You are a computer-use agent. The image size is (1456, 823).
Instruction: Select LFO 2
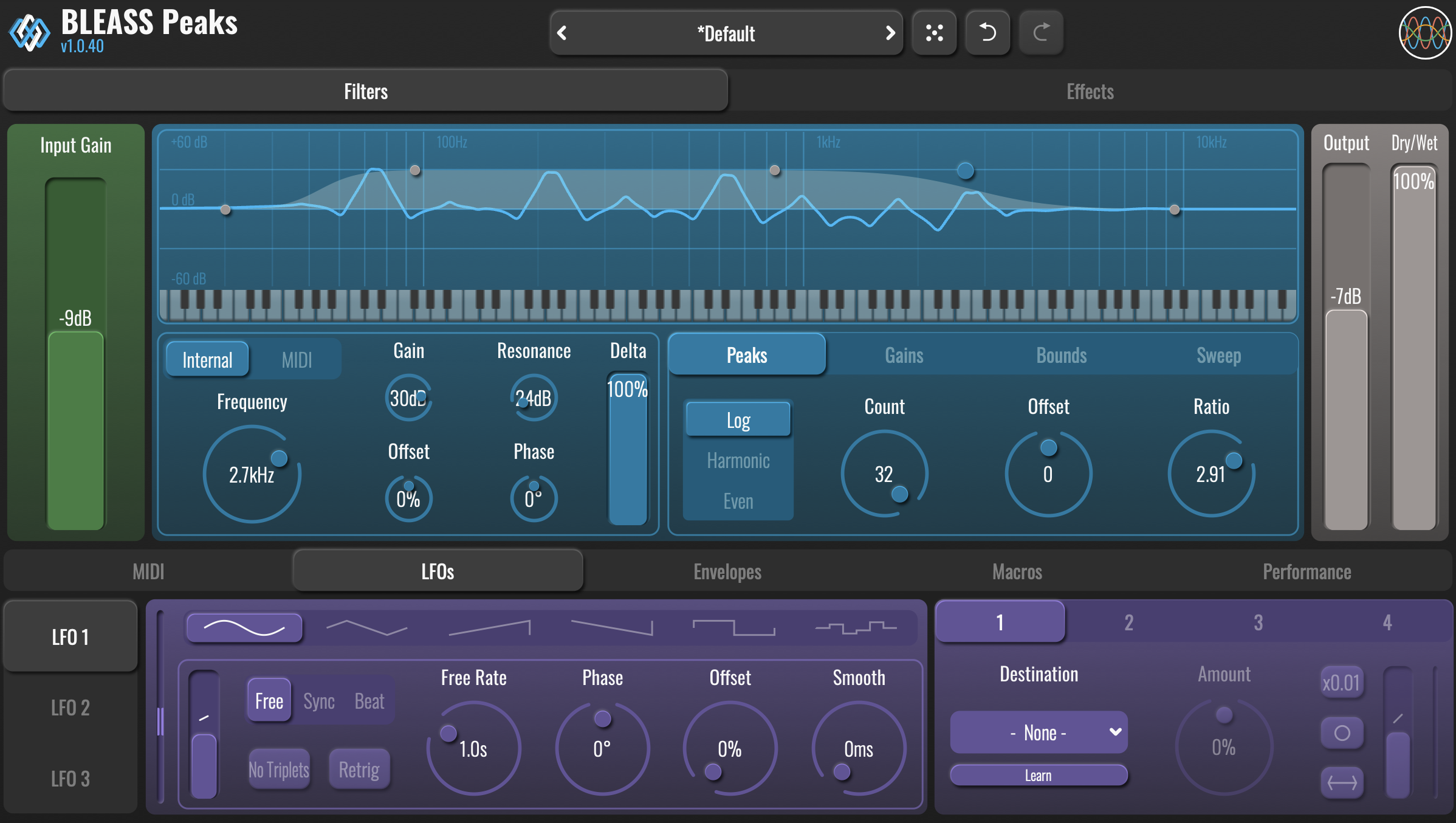point(70,708)
